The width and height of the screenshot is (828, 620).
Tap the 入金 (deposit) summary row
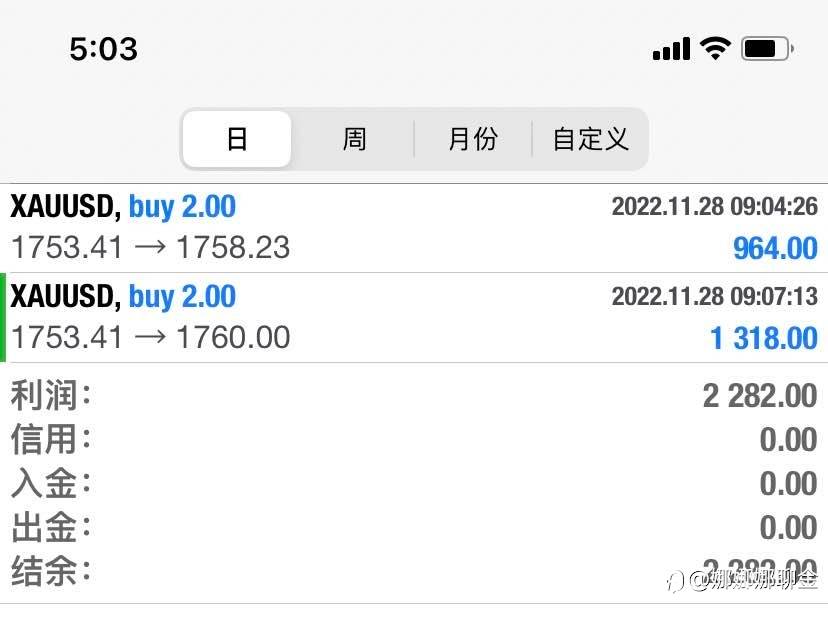pyautogui.click(x=414, y=484)
